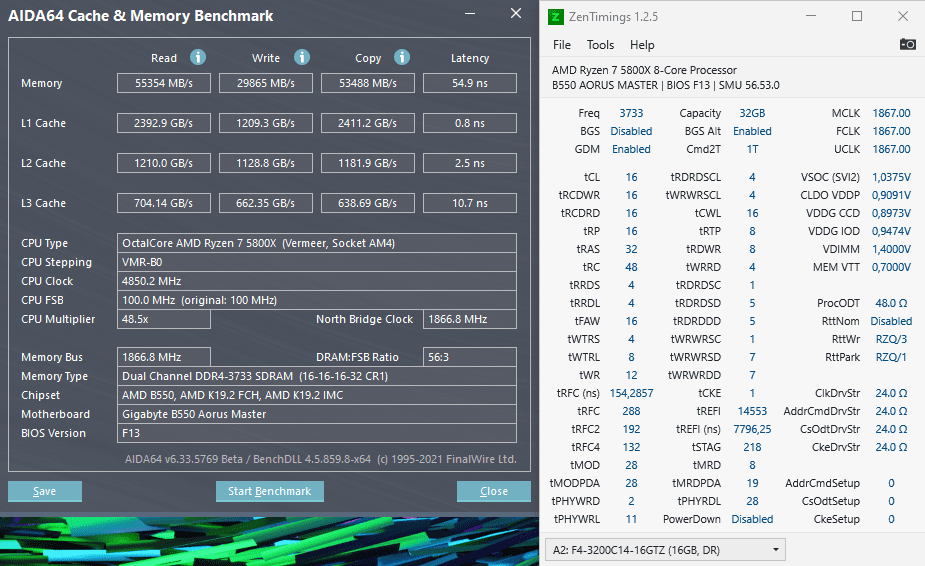
Task: Select L3 Cache latency 10.7 ns
Action: (470, 203)
